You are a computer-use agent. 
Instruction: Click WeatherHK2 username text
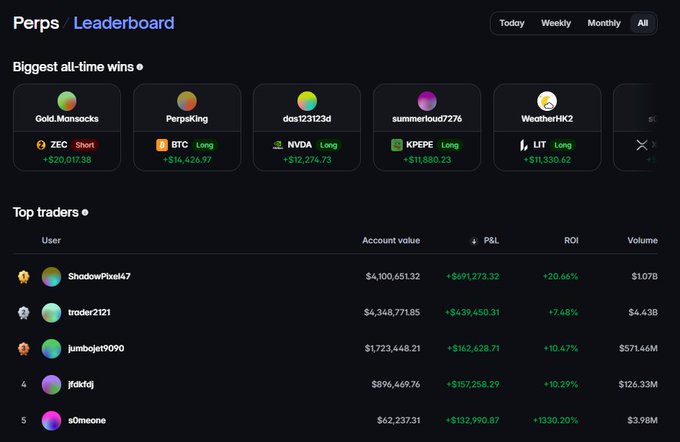click(547, 119)
